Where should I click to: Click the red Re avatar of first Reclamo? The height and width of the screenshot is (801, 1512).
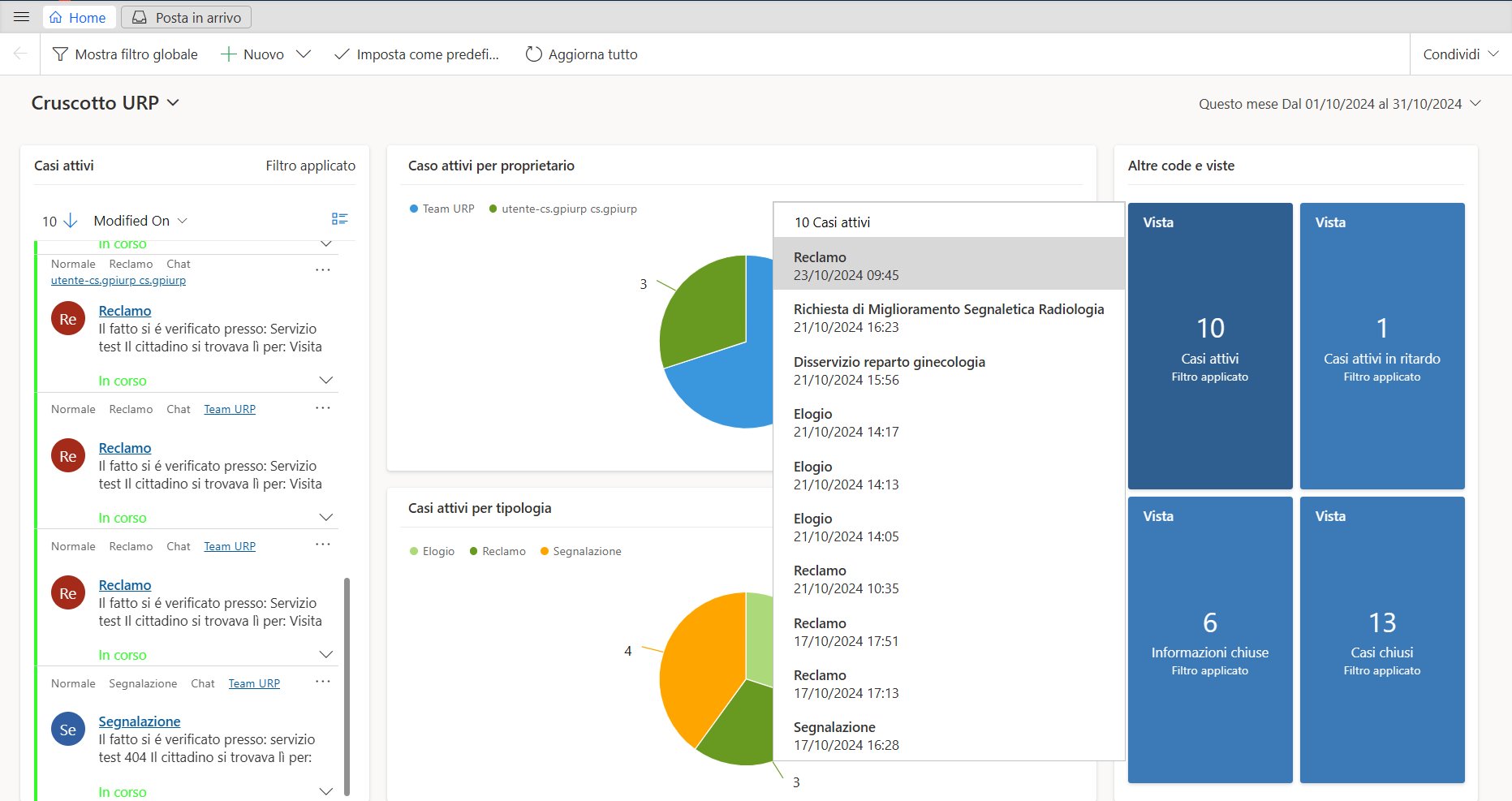click(x=68, y=320)
